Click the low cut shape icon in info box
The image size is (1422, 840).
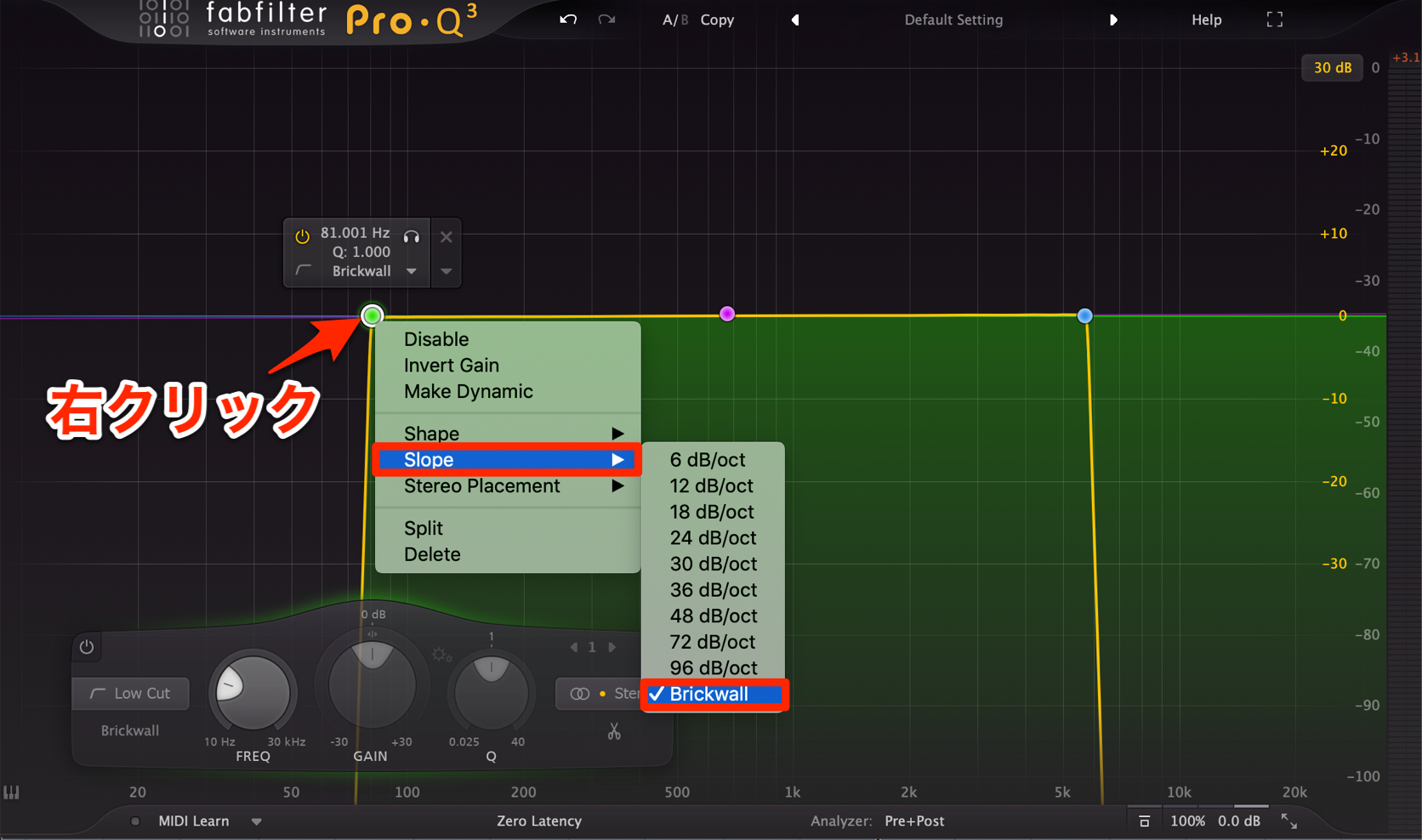pyautogui.click(x=303, y=270)
